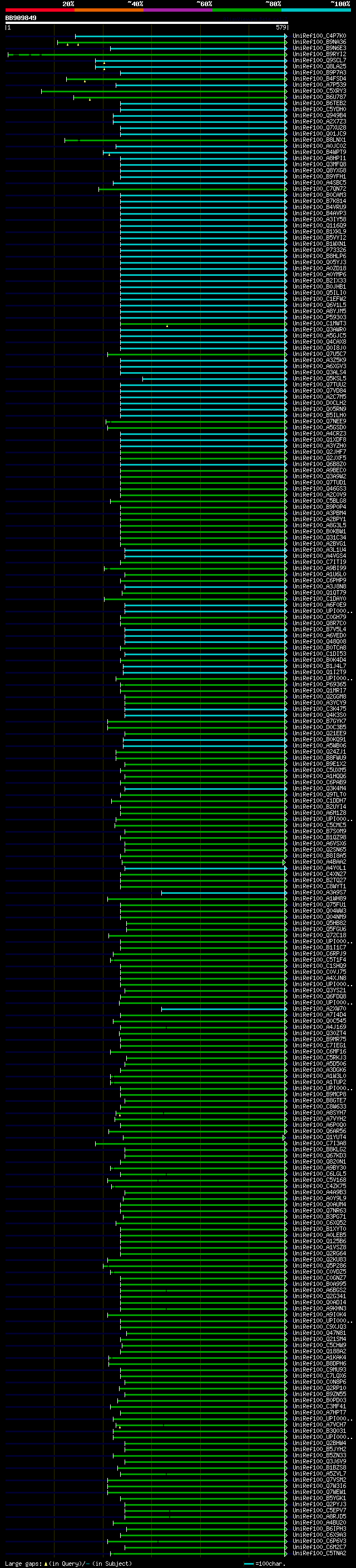Screen dimensions: 356x1568
Task: Select the UniRef100_C6PAB9 label
Action: 319,782
